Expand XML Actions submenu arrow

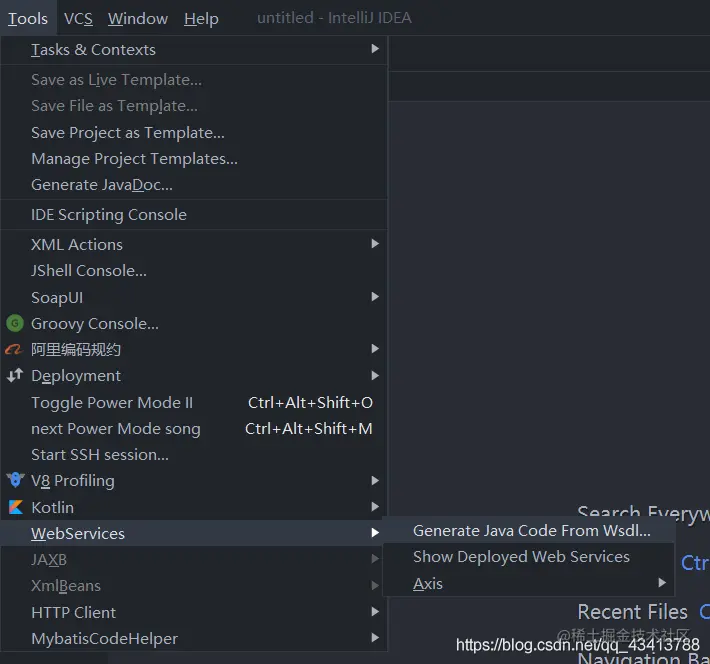coord(375,244)
